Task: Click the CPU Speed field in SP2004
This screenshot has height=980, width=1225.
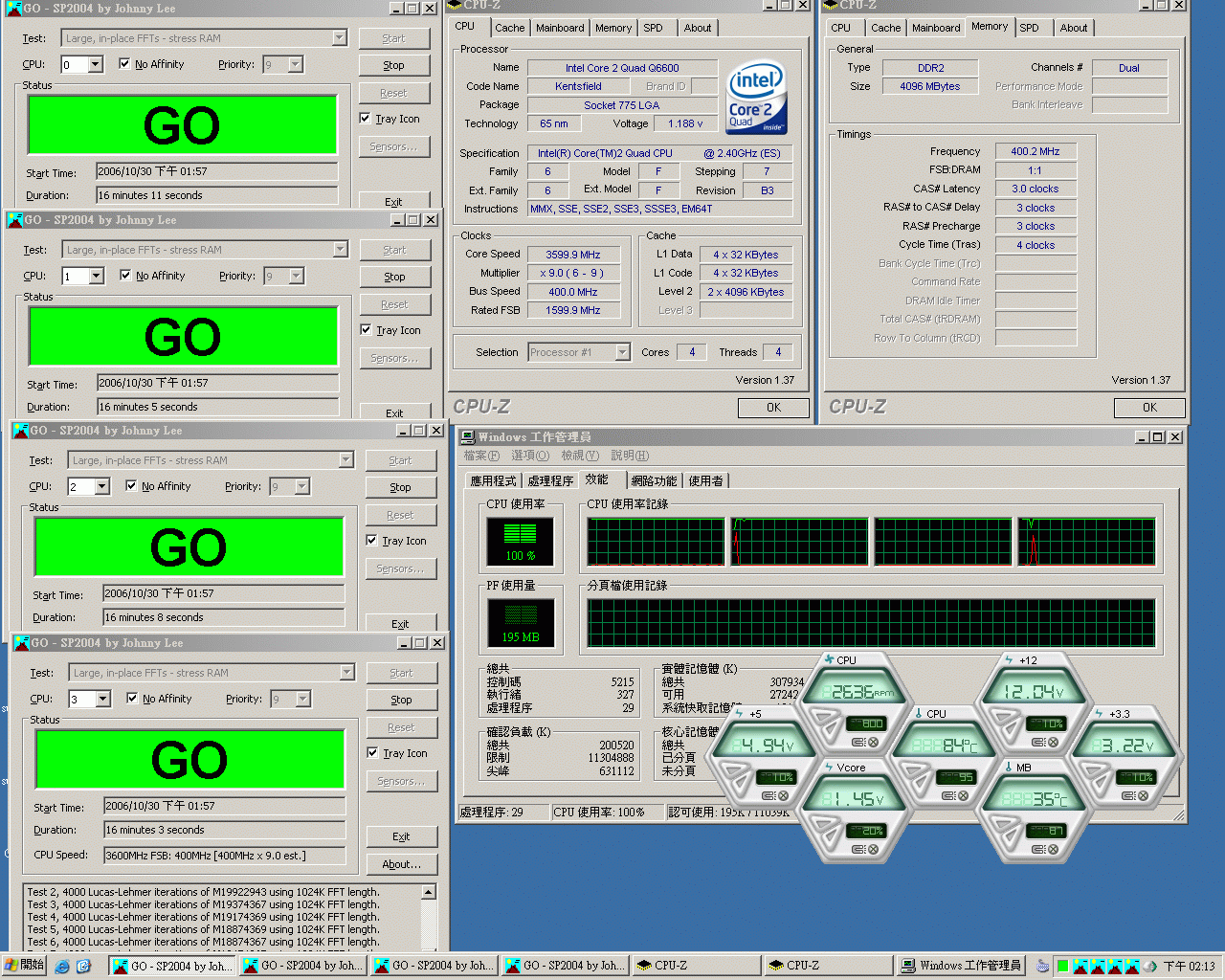Action: 225,856
